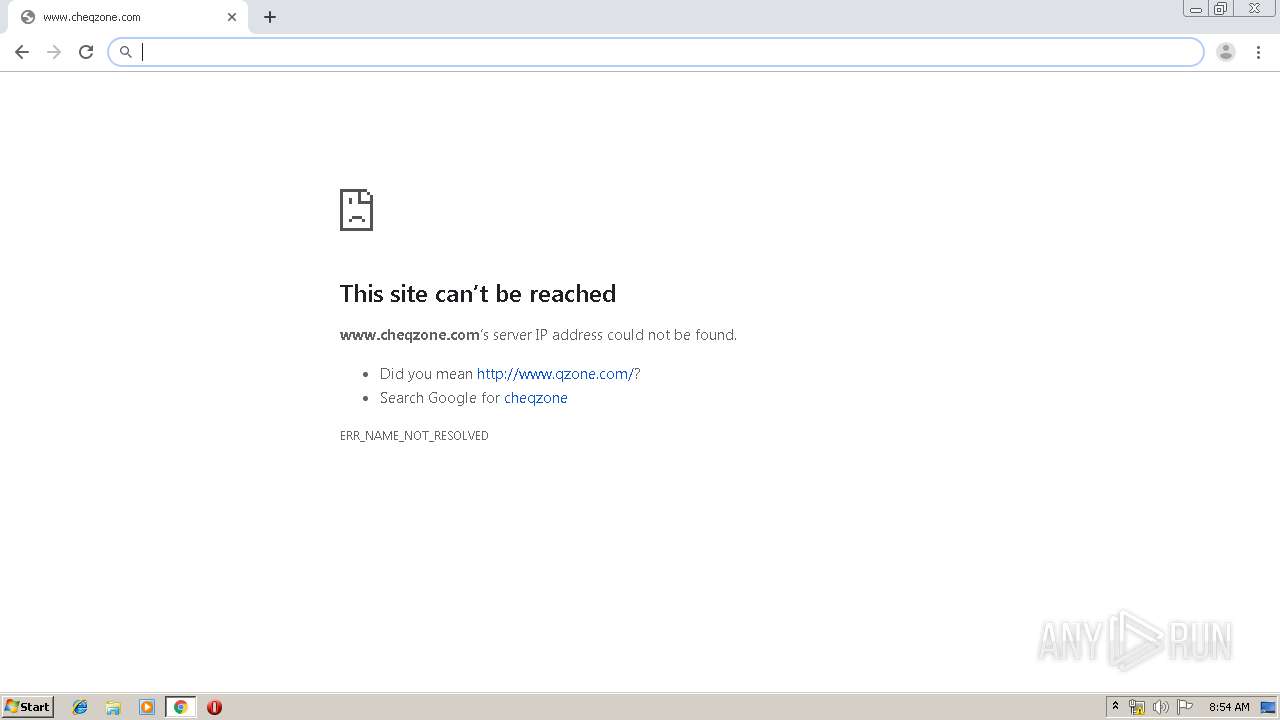Click the forward navigation arrow
The width and height of the screenshot is (1280, 720).
(x=54, y=52)
